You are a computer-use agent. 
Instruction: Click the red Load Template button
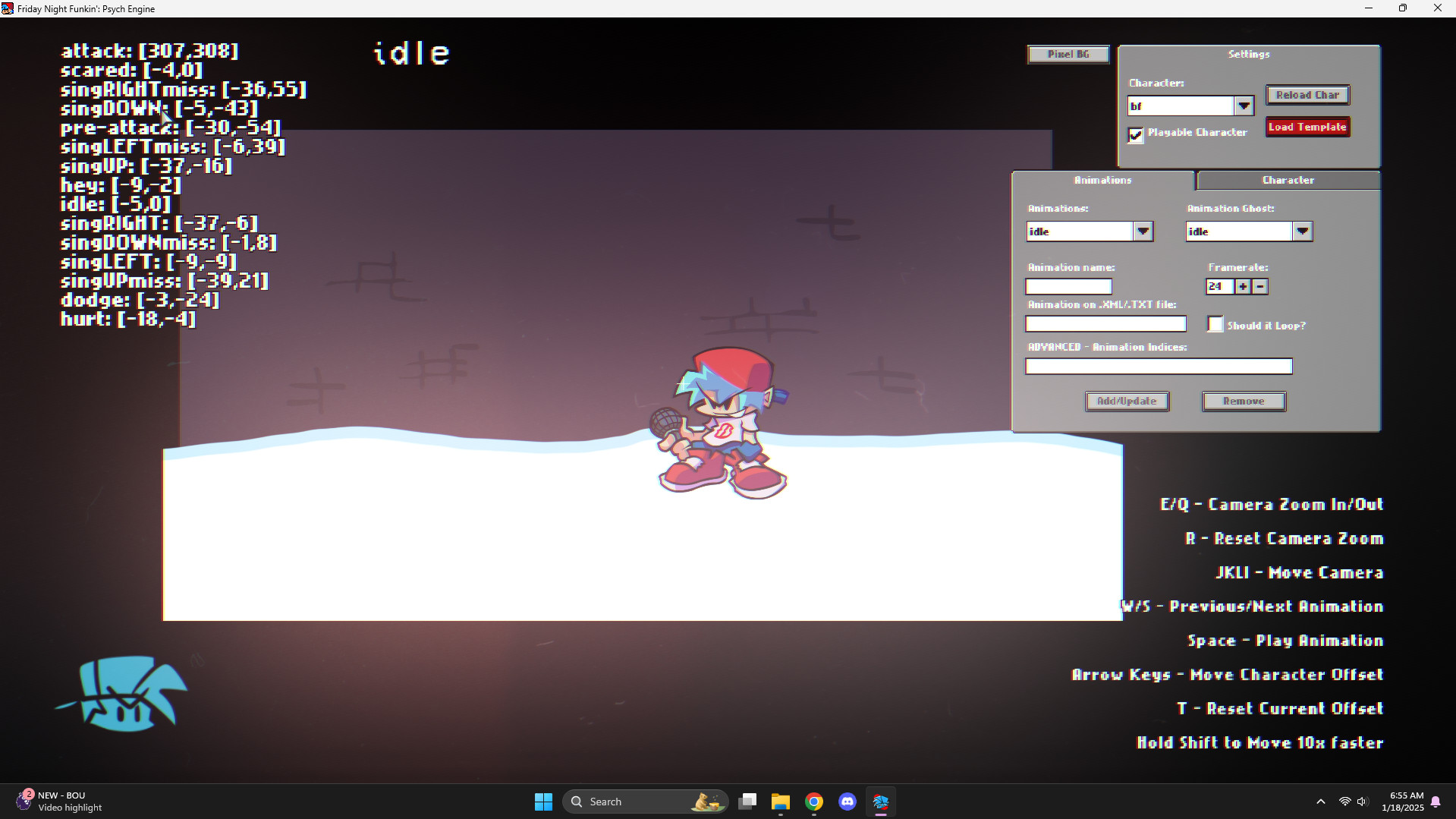(1307, 127)
